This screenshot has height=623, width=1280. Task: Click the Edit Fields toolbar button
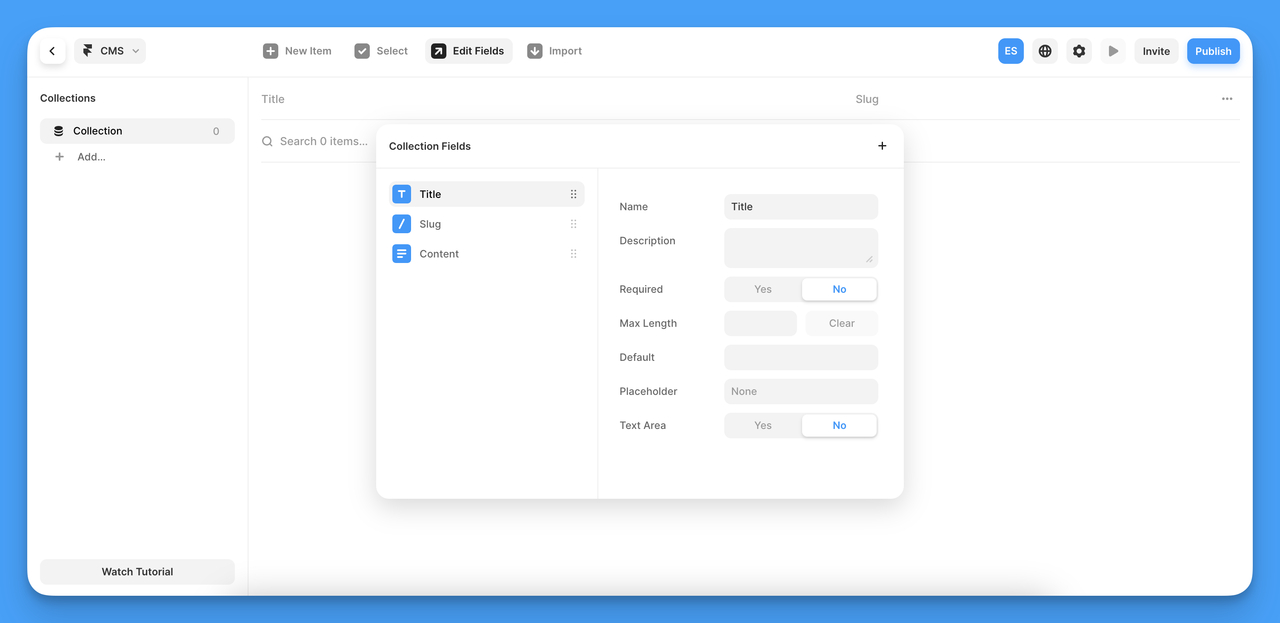coord(468,51)
